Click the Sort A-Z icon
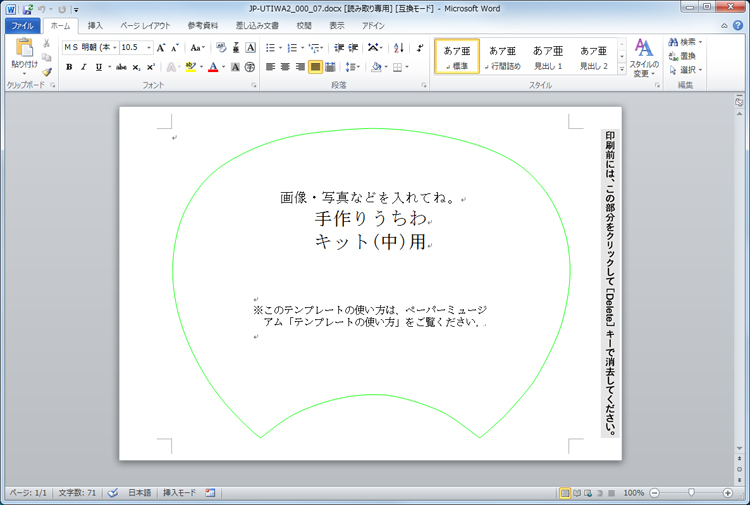The width and height of the screenshot is (750, 505). click(398, 47)
